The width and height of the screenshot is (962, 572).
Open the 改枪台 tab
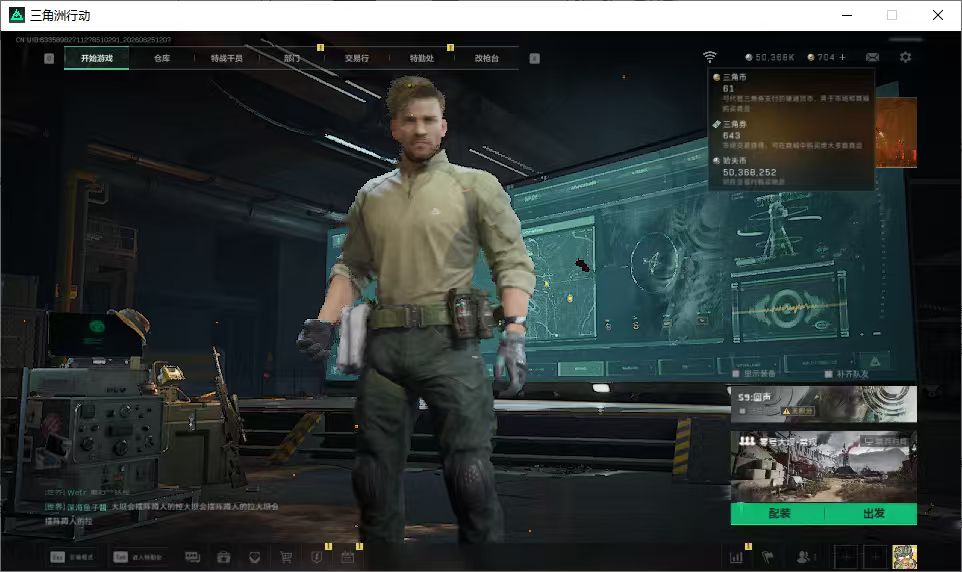[x=487, y=58]
